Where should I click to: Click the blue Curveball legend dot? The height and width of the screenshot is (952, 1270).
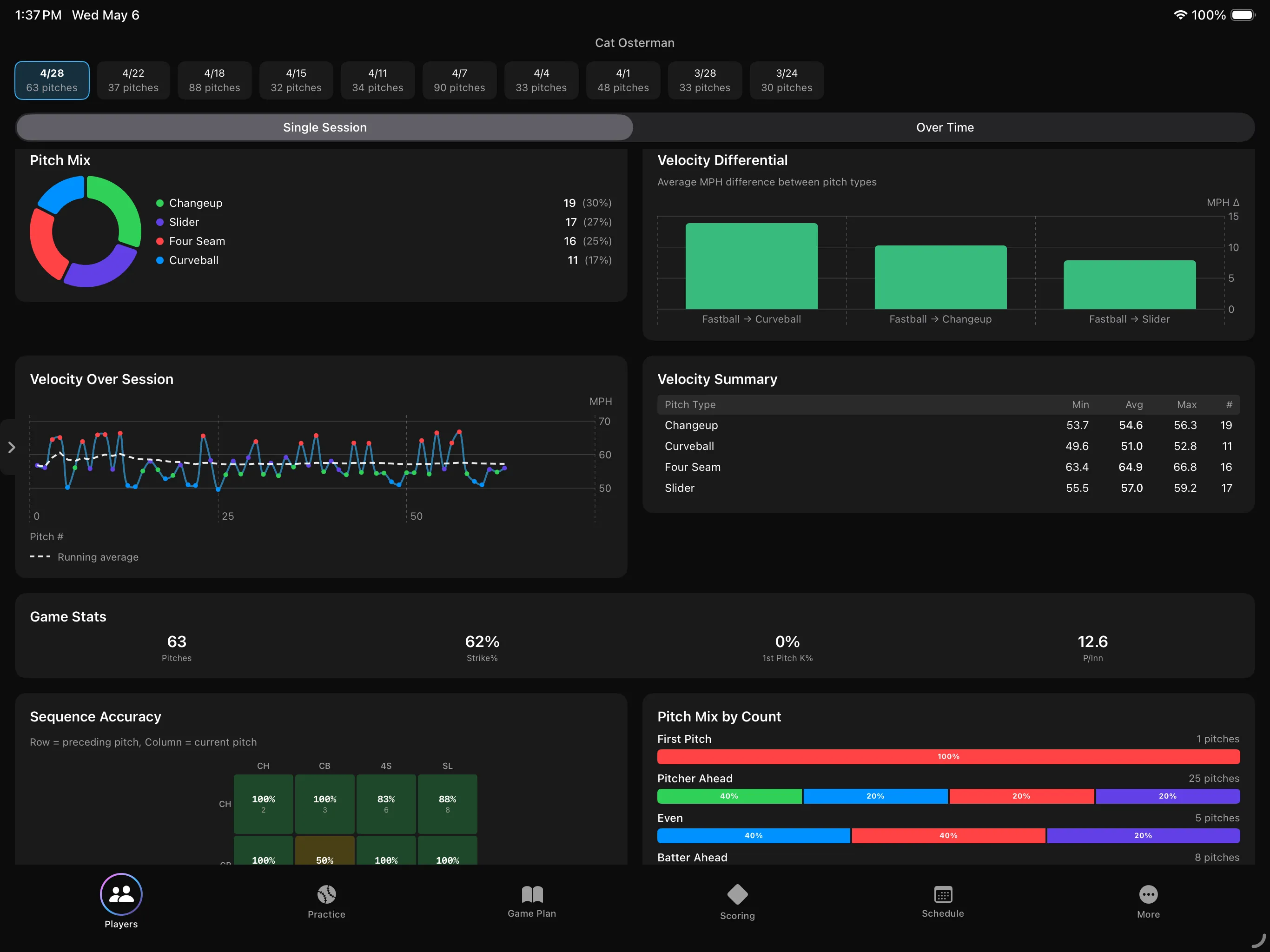160,260
